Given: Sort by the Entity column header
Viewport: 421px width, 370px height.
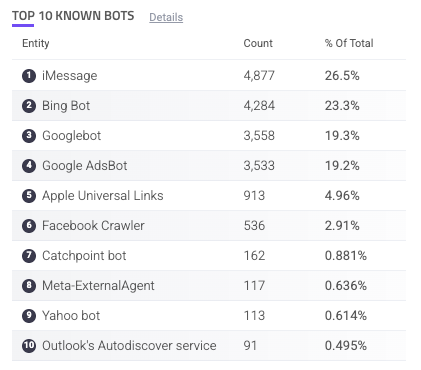Looking at the screenshot, I should [x=36, y=43].
